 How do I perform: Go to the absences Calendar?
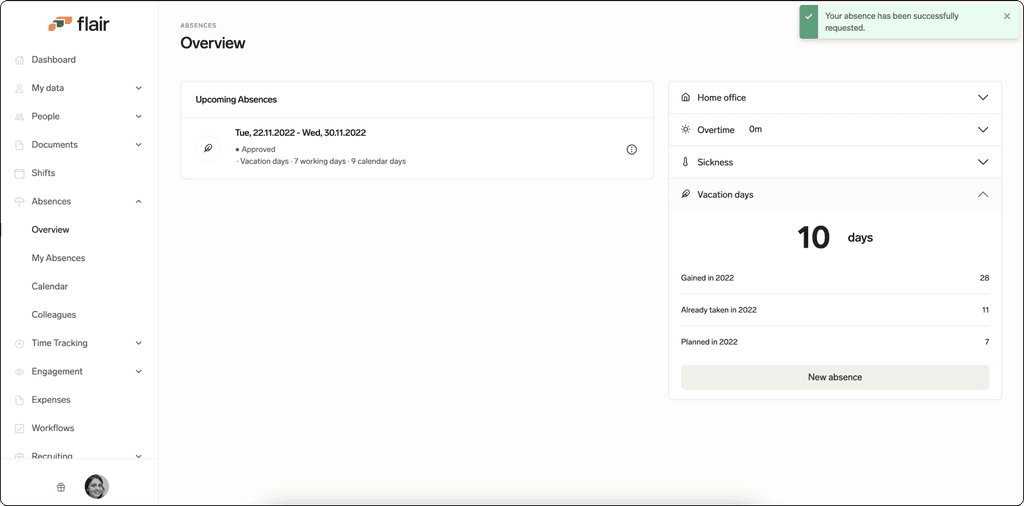50,286
